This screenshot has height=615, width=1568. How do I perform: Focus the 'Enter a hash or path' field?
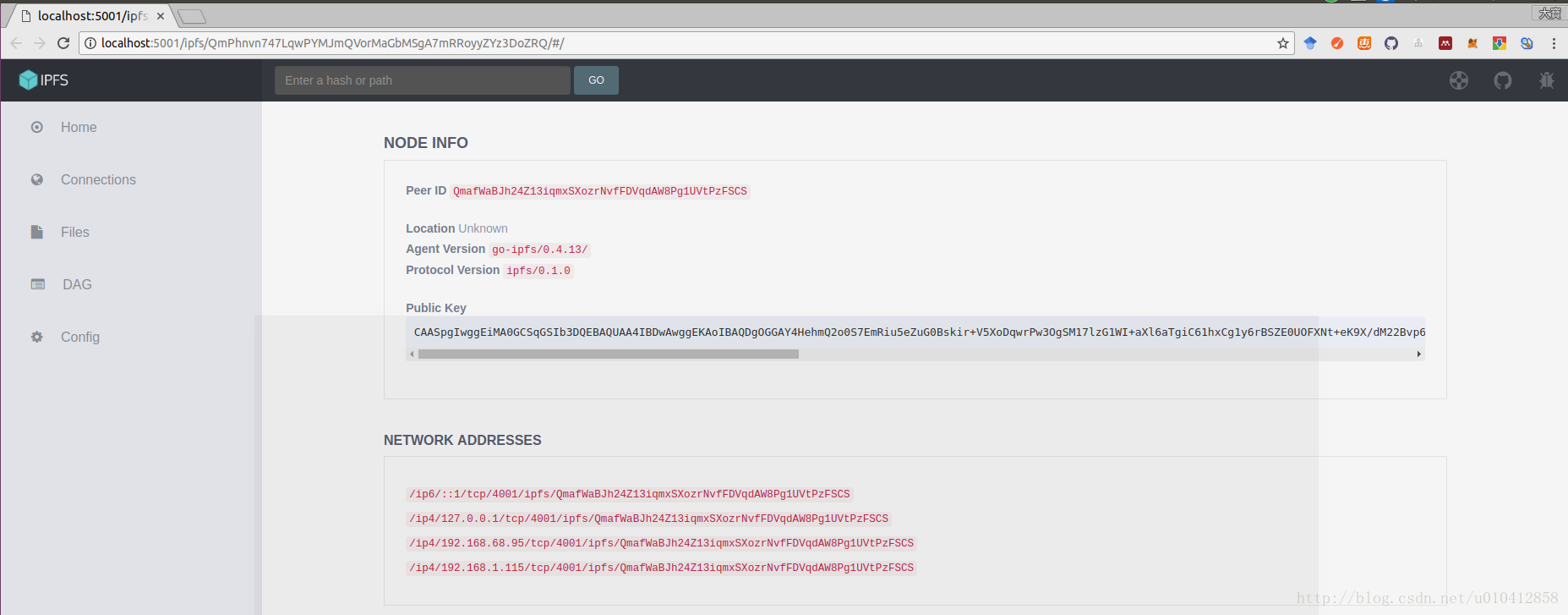tap(422, 80)
